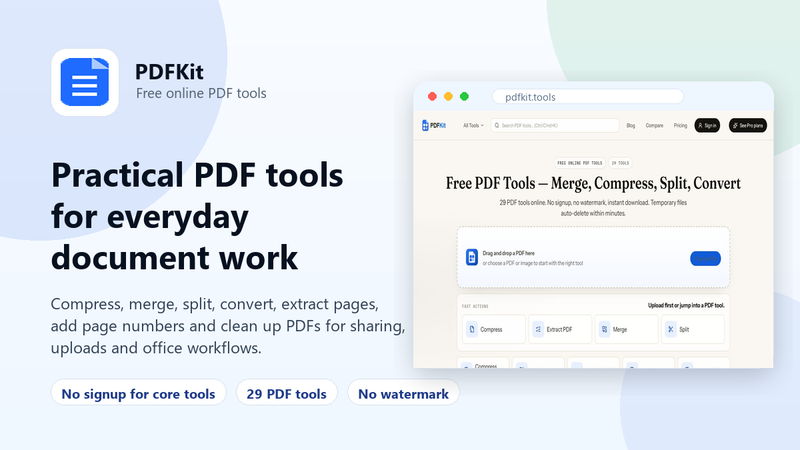
Task: Select the Merge fast action card
Action: tap(627, 330)
